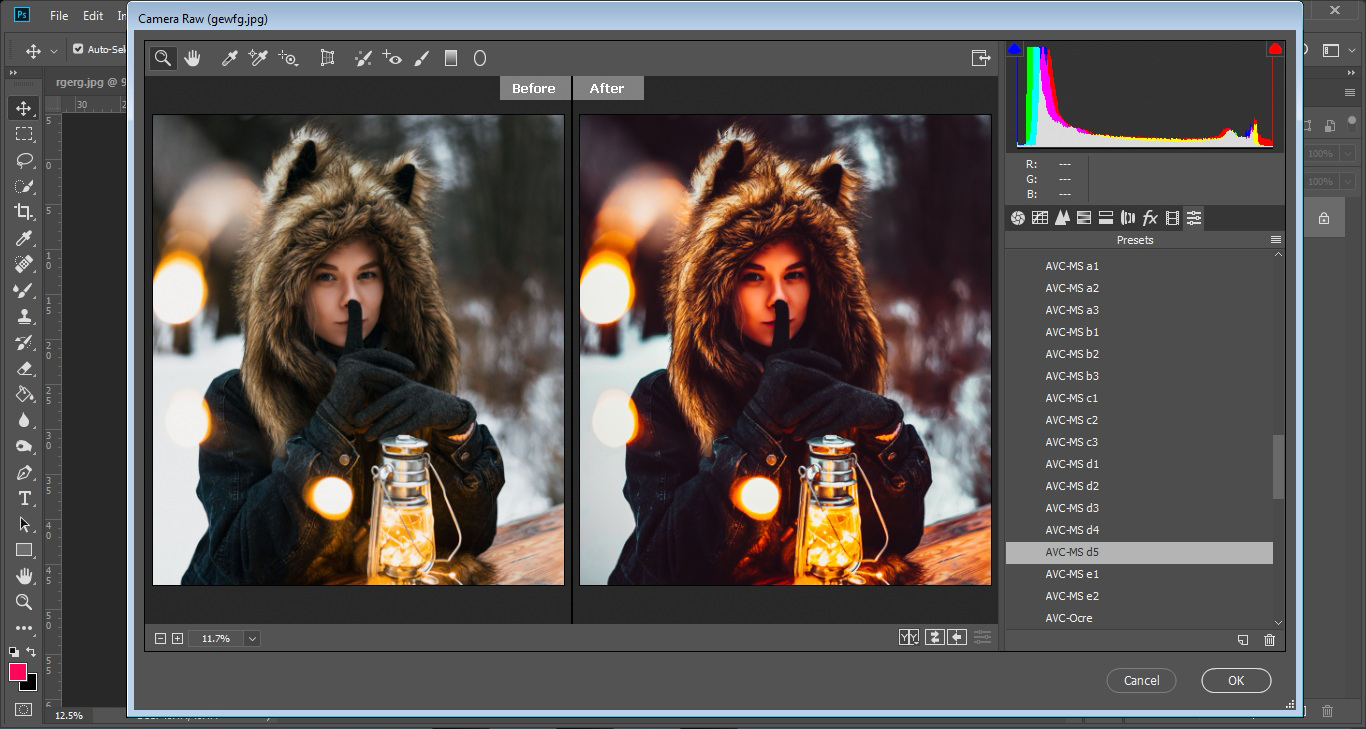Select the Rectangular Marquee tool
1366x729 pixels.
[x=23, y=134]
